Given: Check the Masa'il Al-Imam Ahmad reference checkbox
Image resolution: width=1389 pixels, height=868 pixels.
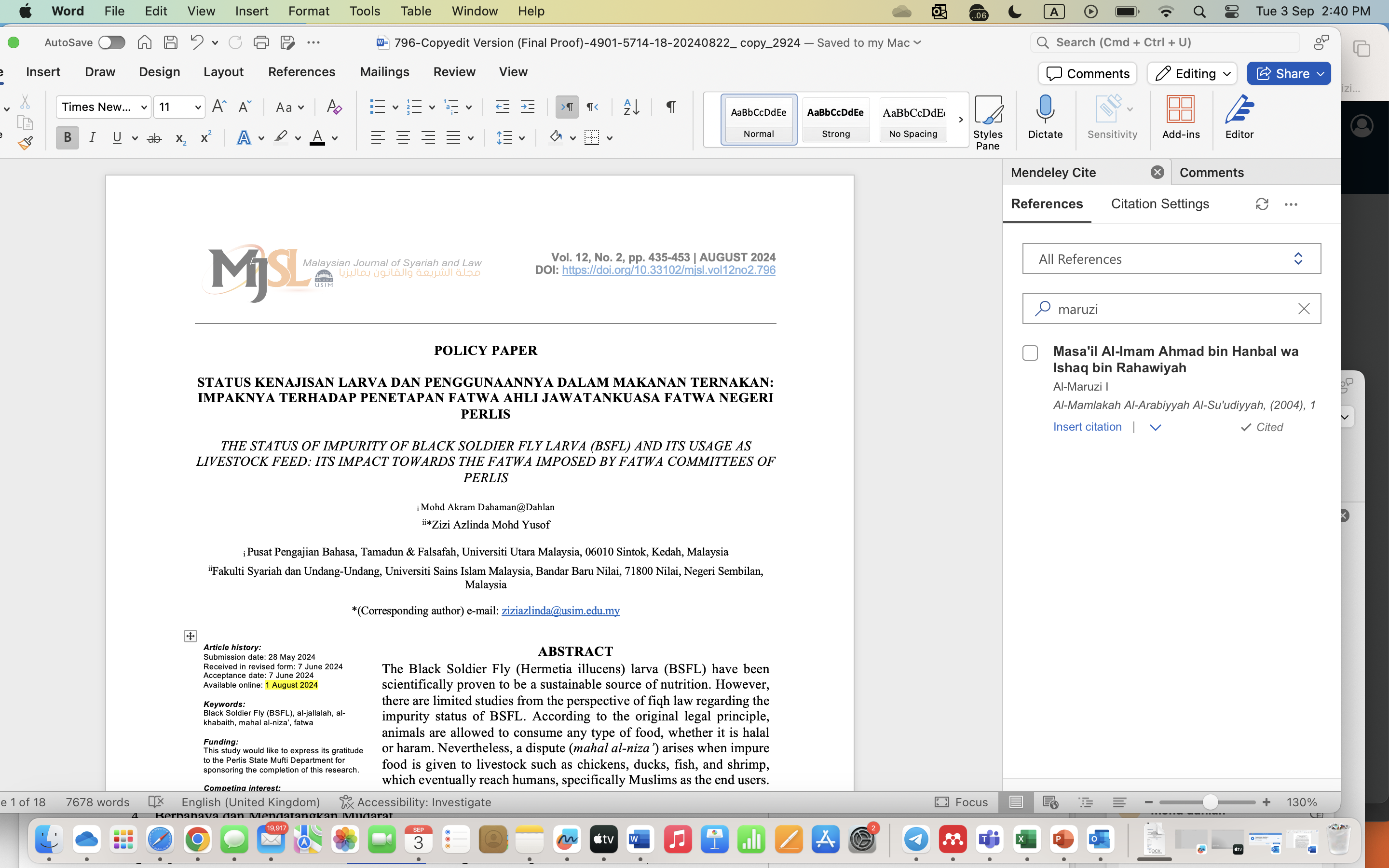Looking at the screenshot, I should (1030, 353).
